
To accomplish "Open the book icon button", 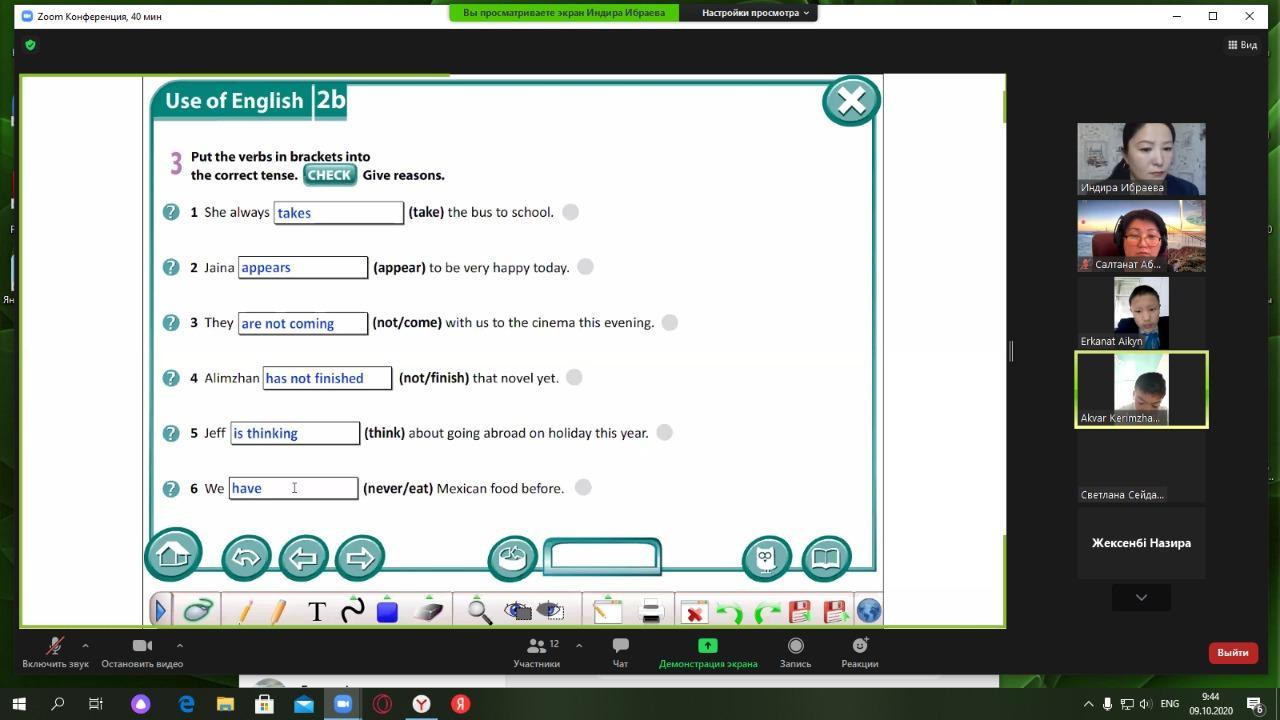I will click(826, 558).
